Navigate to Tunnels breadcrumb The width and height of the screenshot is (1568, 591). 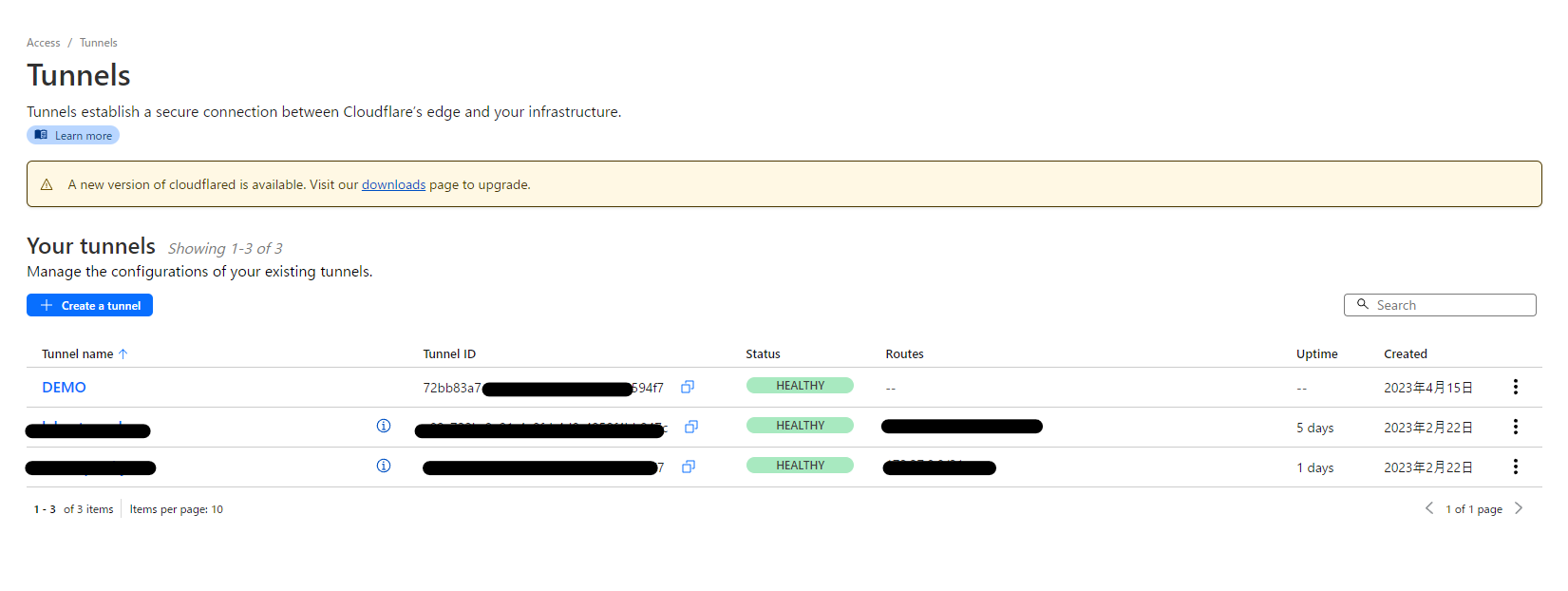(x=99, y=43)
